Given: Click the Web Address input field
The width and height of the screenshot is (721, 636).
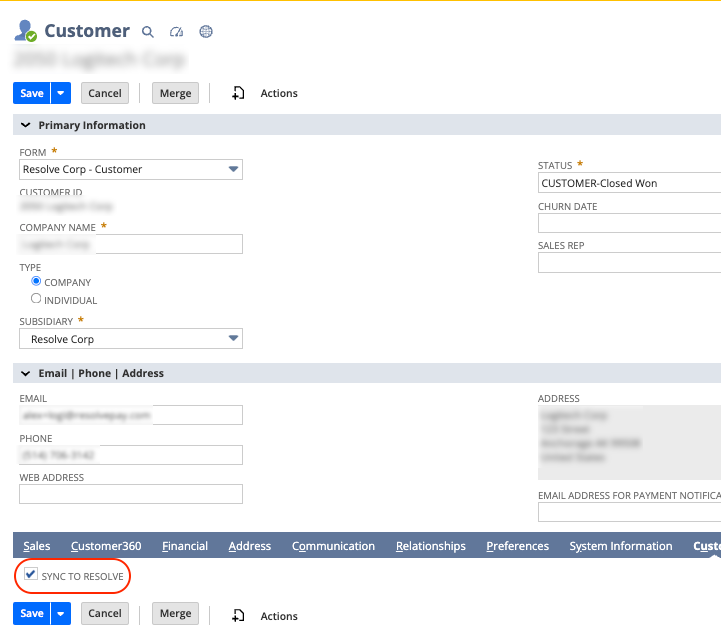Looking at the screenshot, I should pos(131,494).
